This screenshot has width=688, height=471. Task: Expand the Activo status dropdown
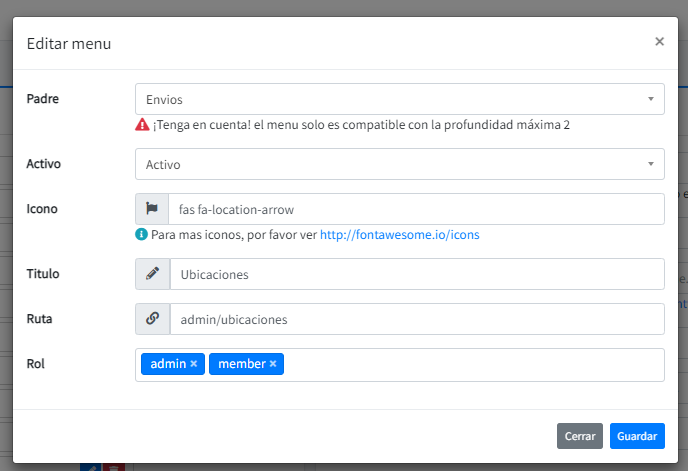click(x=399, y=164)
